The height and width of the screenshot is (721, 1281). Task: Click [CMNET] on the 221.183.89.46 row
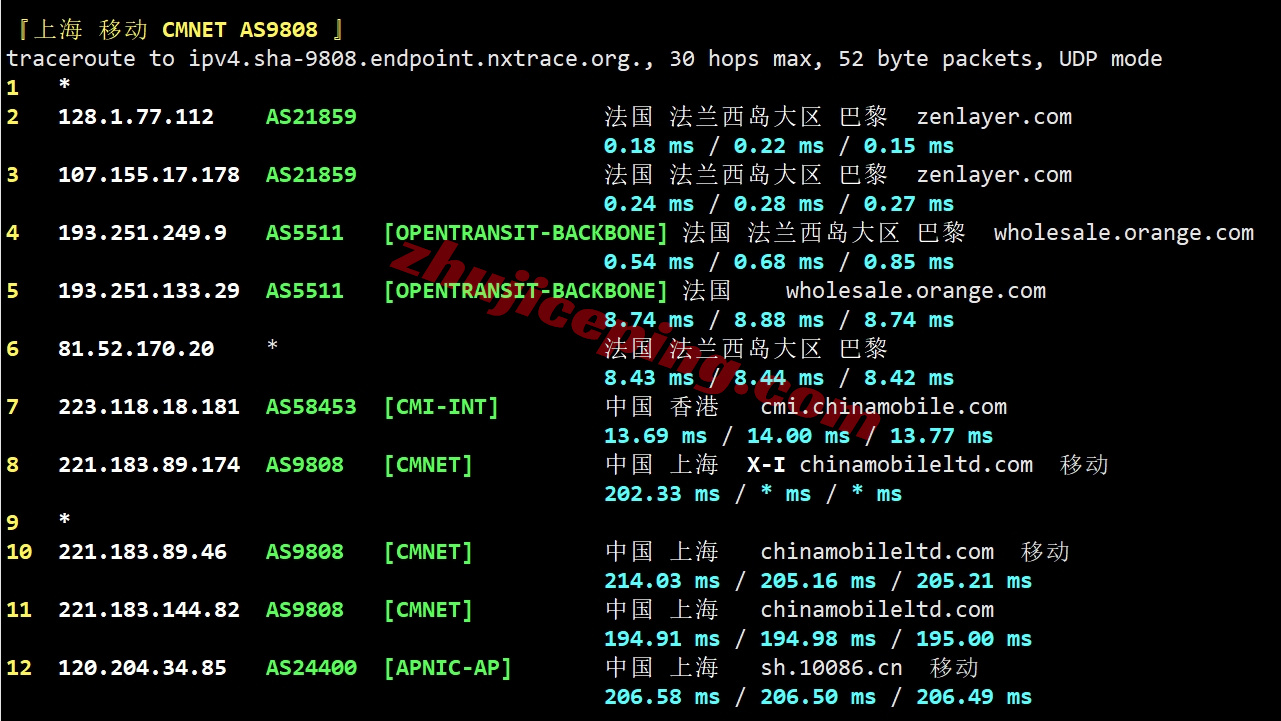pos(428,552)
